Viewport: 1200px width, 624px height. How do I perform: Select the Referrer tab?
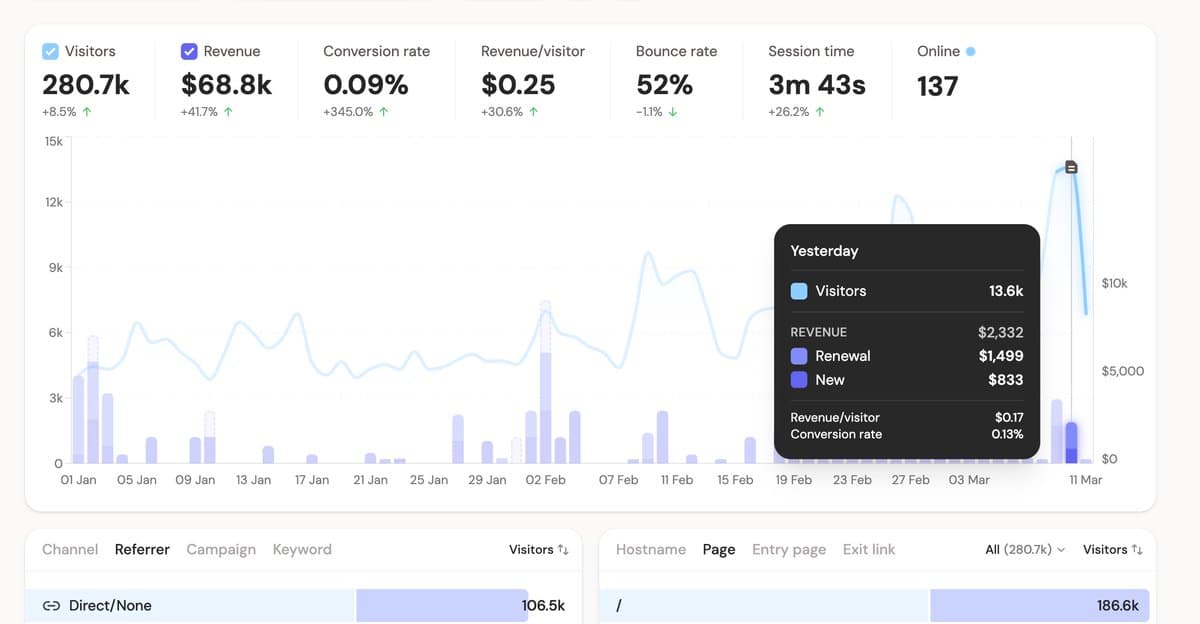(x=142, y=550)
